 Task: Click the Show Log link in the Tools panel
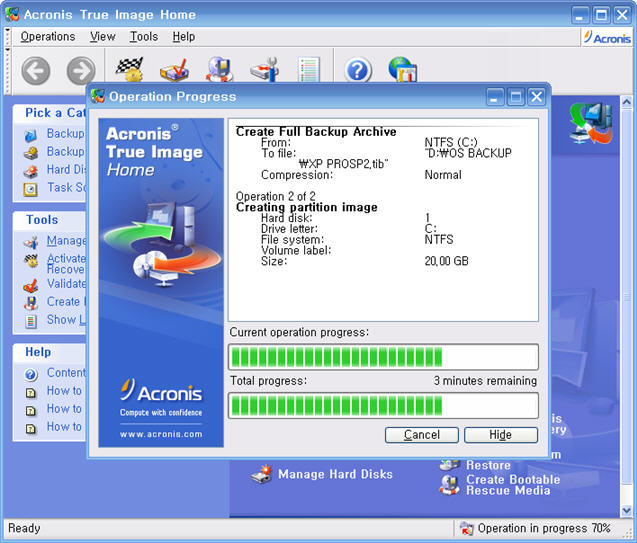pyautogui.click(x=67, y=320)
